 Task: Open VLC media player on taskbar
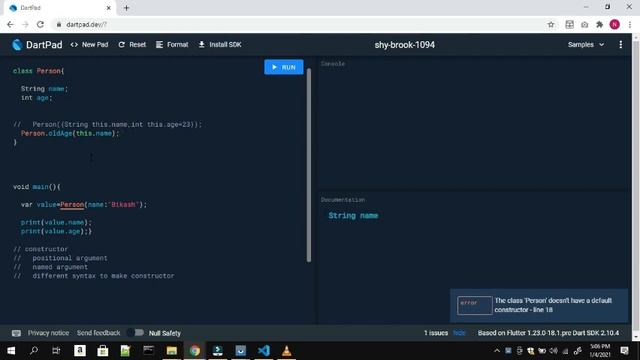[x=287, y=351]
